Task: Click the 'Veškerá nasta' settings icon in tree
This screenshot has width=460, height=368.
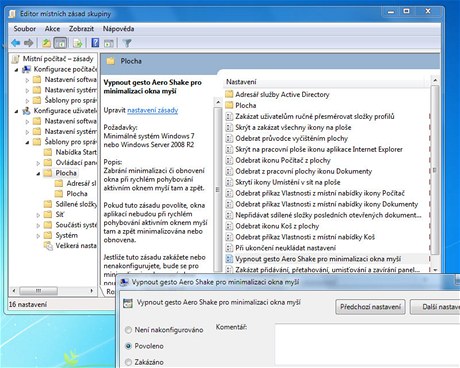Action: pyautogui.click(x=48, y=246)
